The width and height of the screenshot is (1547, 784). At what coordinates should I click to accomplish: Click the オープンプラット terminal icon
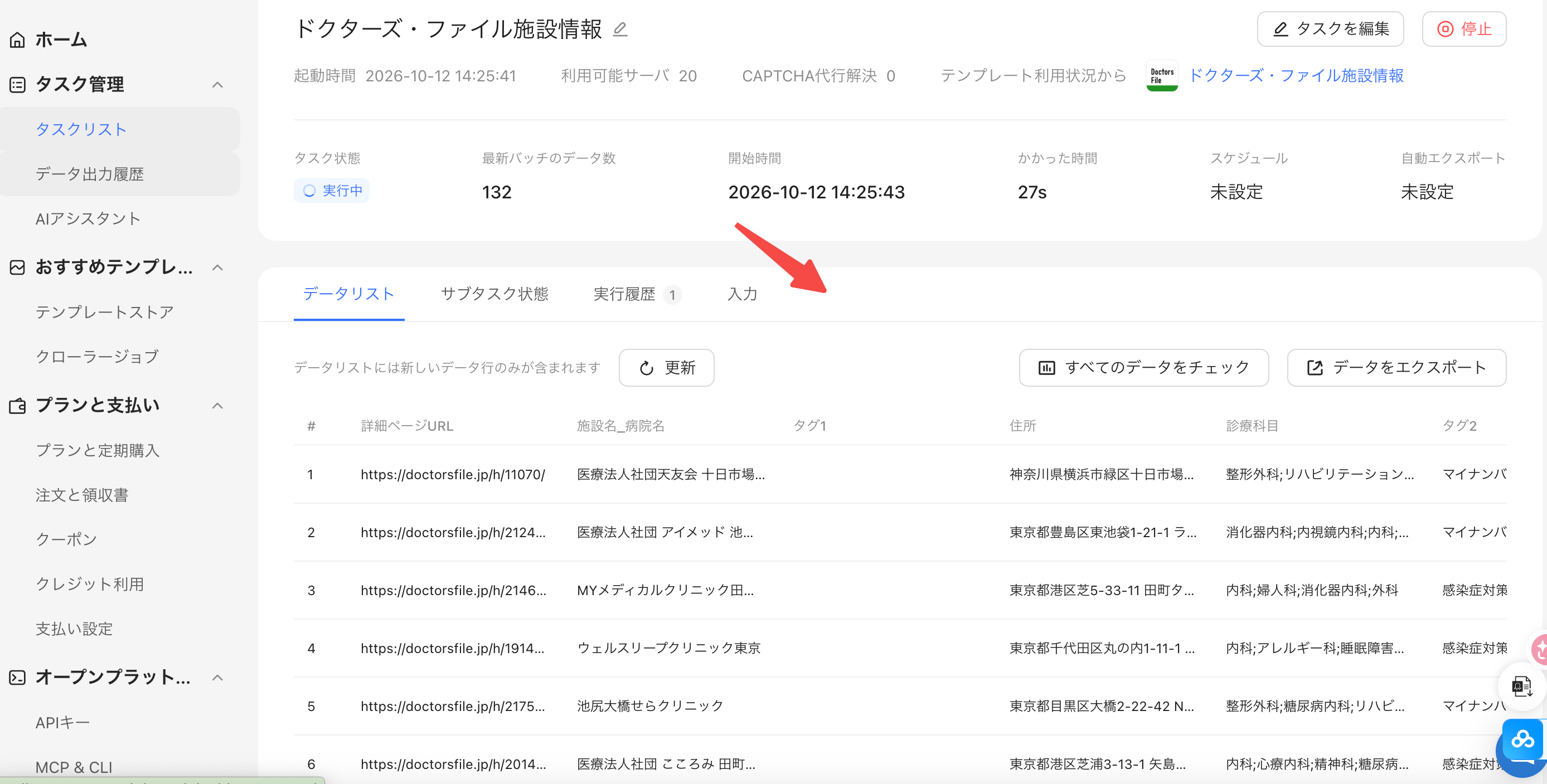point(17,678)
